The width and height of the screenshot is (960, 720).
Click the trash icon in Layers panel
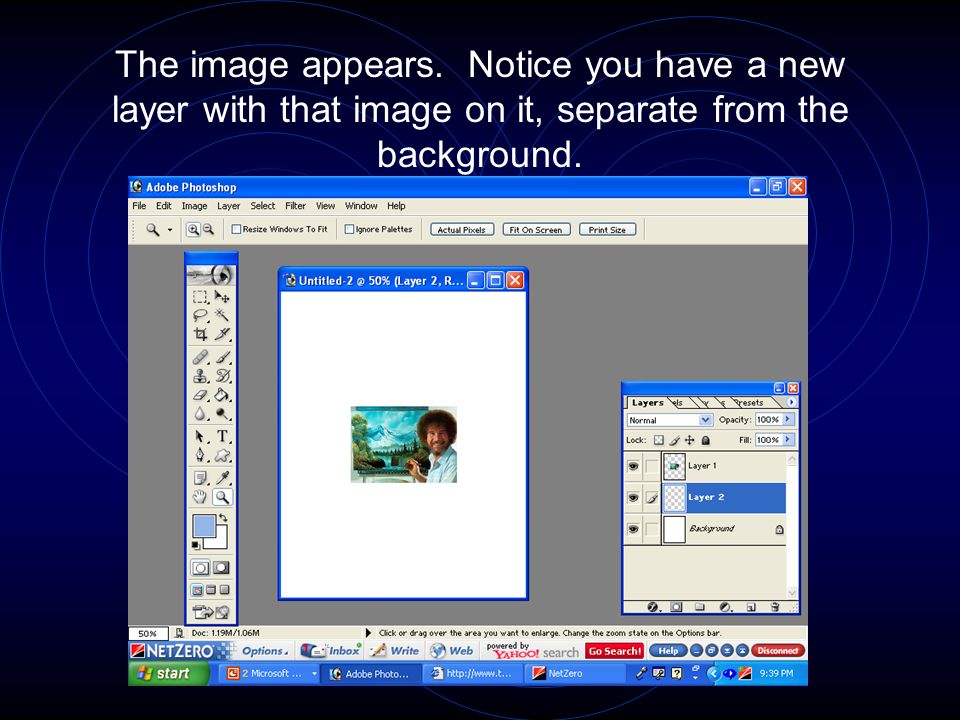click(x=775, y=607)
